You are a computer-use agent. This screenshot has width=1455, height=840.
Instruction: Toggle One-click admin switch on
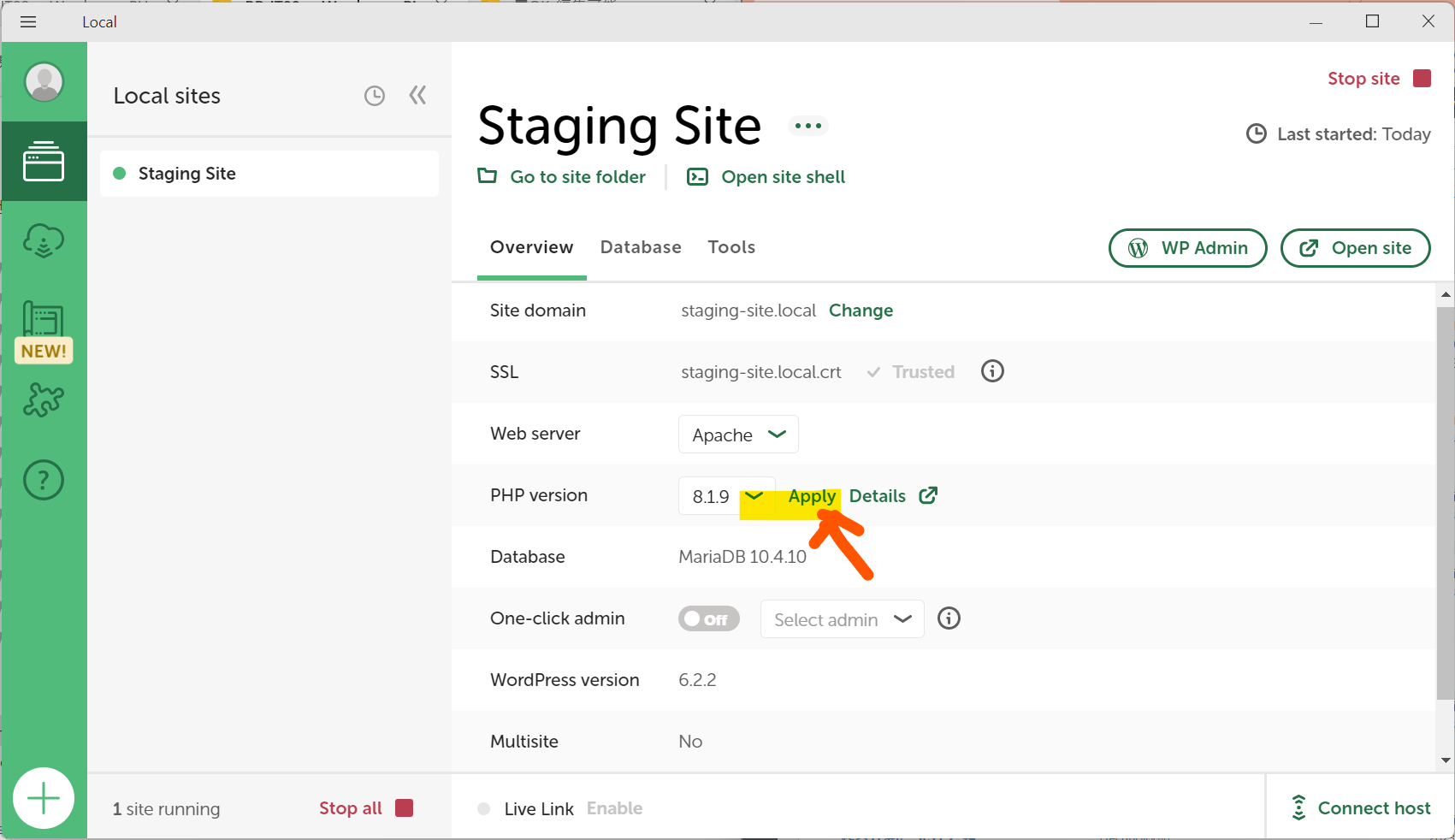click(709, 618)
